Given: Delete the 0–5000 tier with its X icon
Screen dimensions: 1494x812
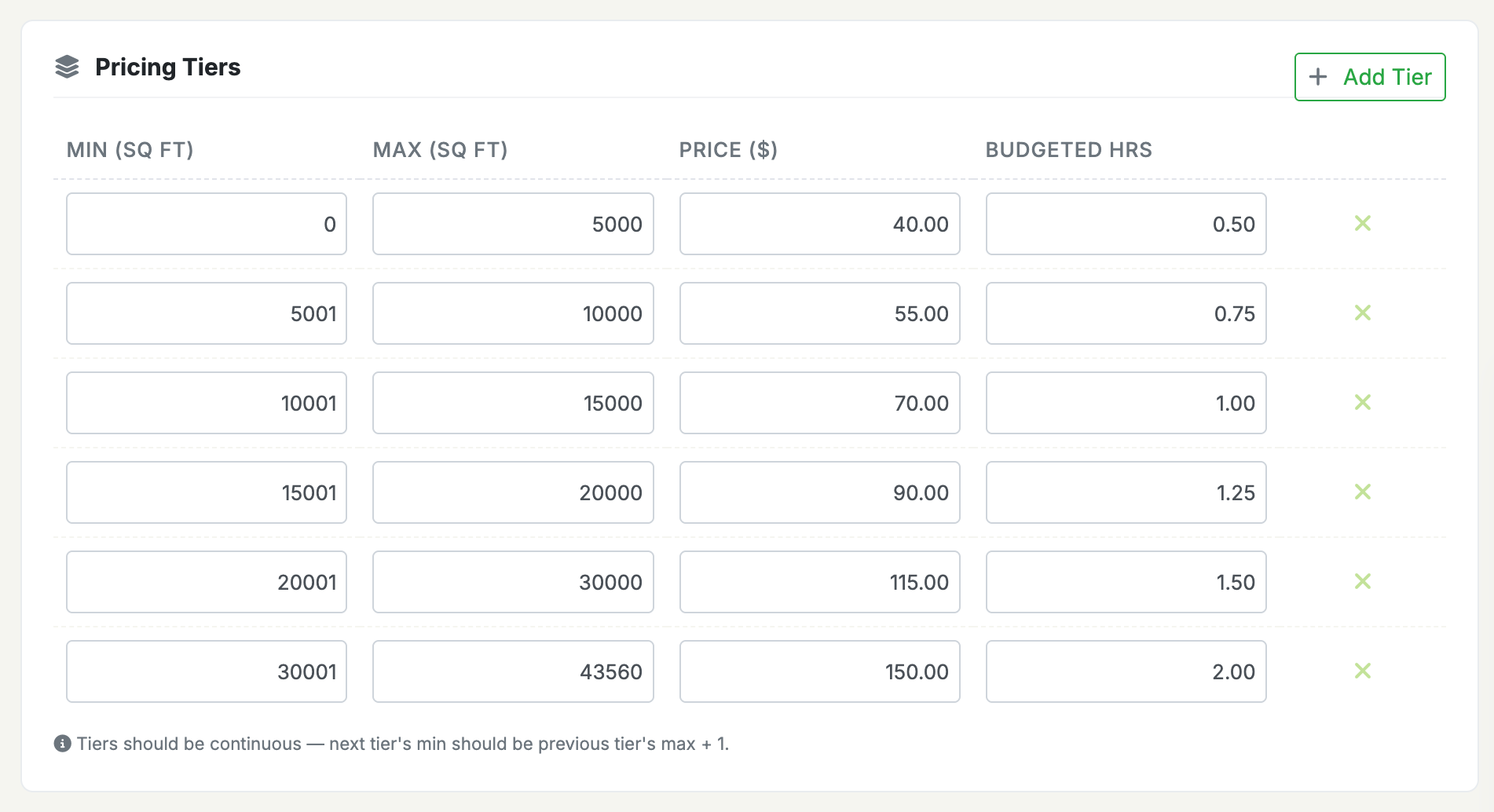Looking at the screenshot, I should (1364, 224).
